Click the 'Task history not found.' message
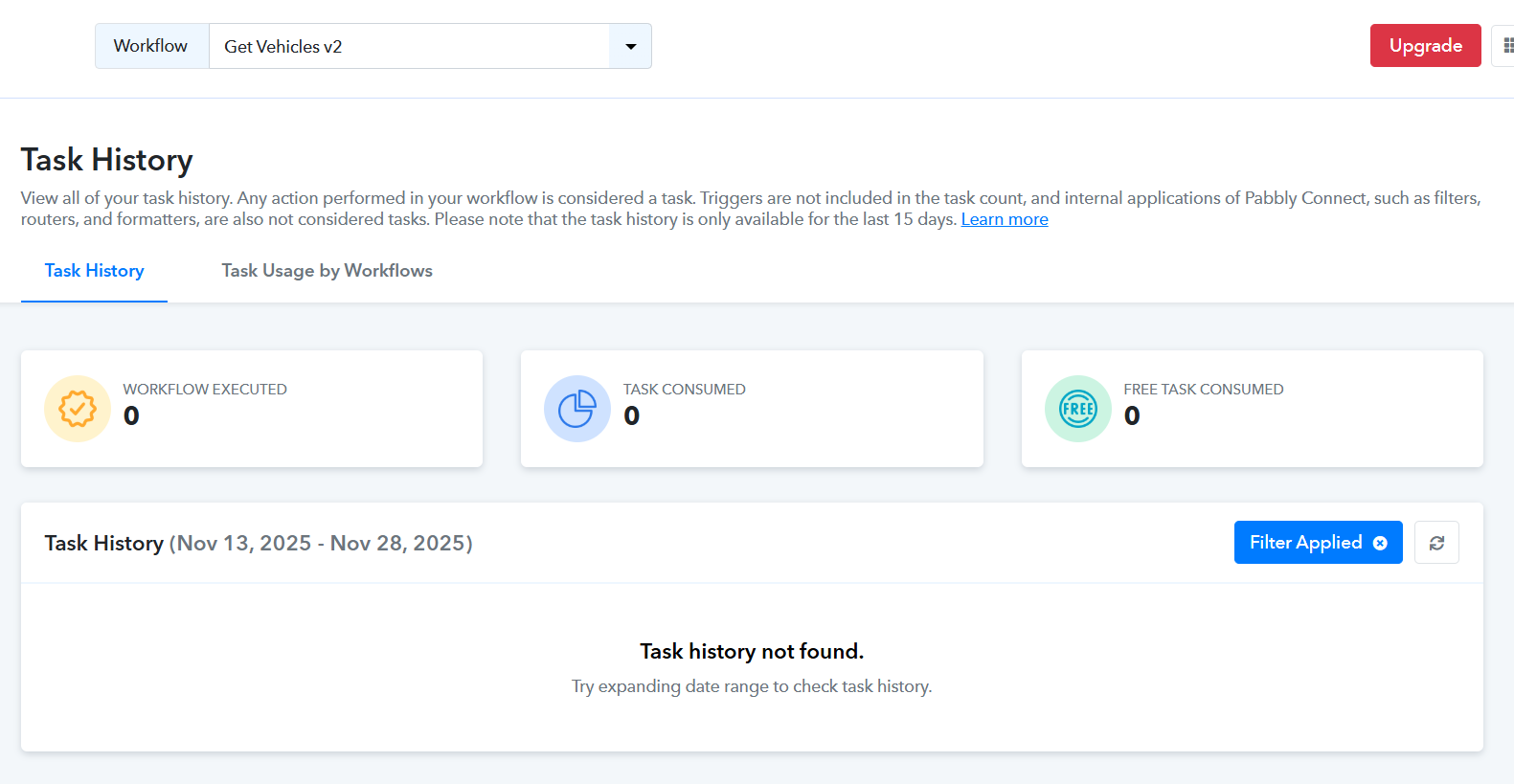This screenshot has height=784, width=1514. pos(752,652)
